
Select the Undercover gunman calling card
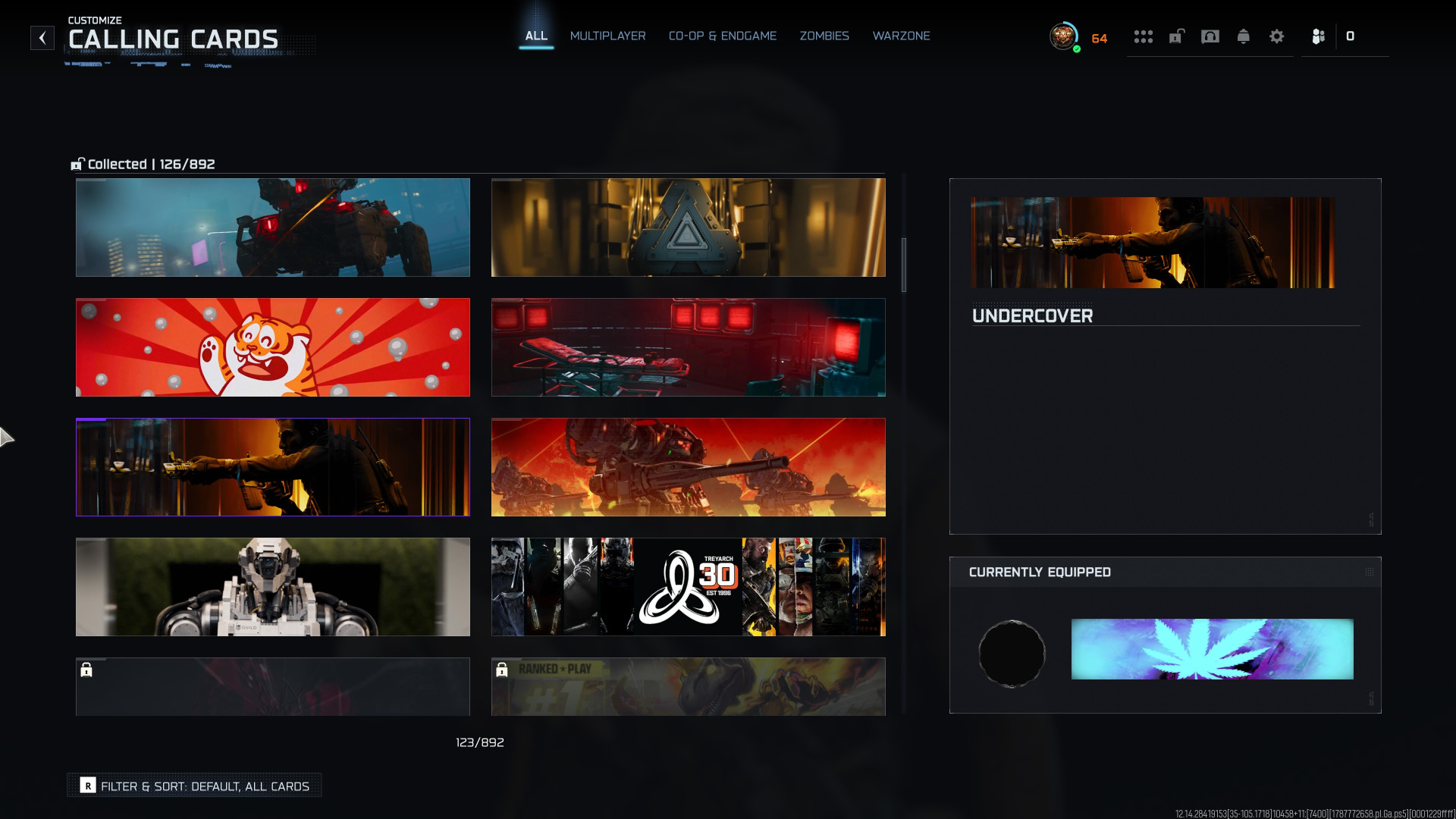(x=273, y=467)
